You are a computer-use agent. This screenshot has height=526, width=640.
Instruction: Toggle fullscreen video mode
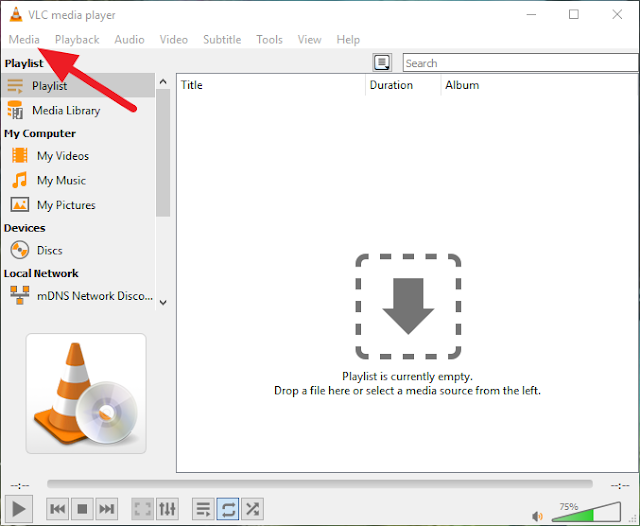(142, 509)
